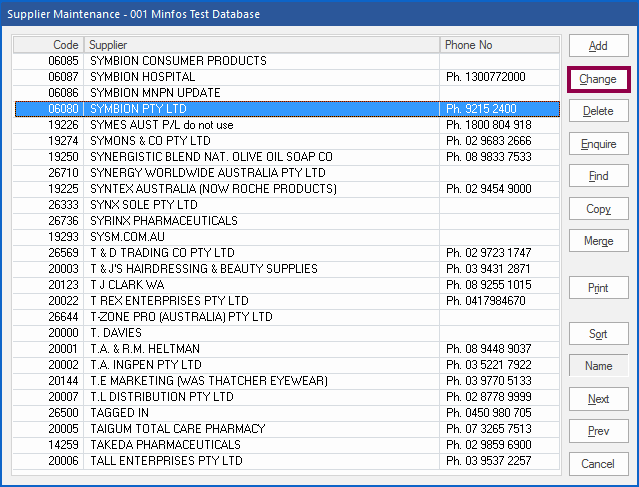The width and height of the screenshot is (639, 487).
Task: Select SYMONS & CO PTY LTD
Action: (286, 141)
